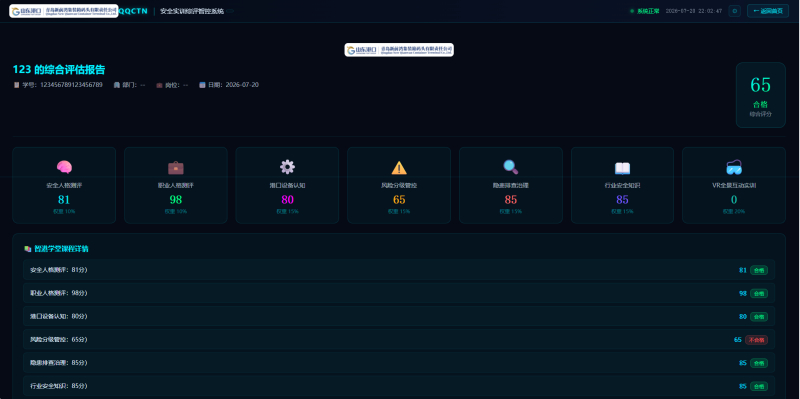
Task: Click the brain icon on 安全人格测评 card
Action: (64, 167)
